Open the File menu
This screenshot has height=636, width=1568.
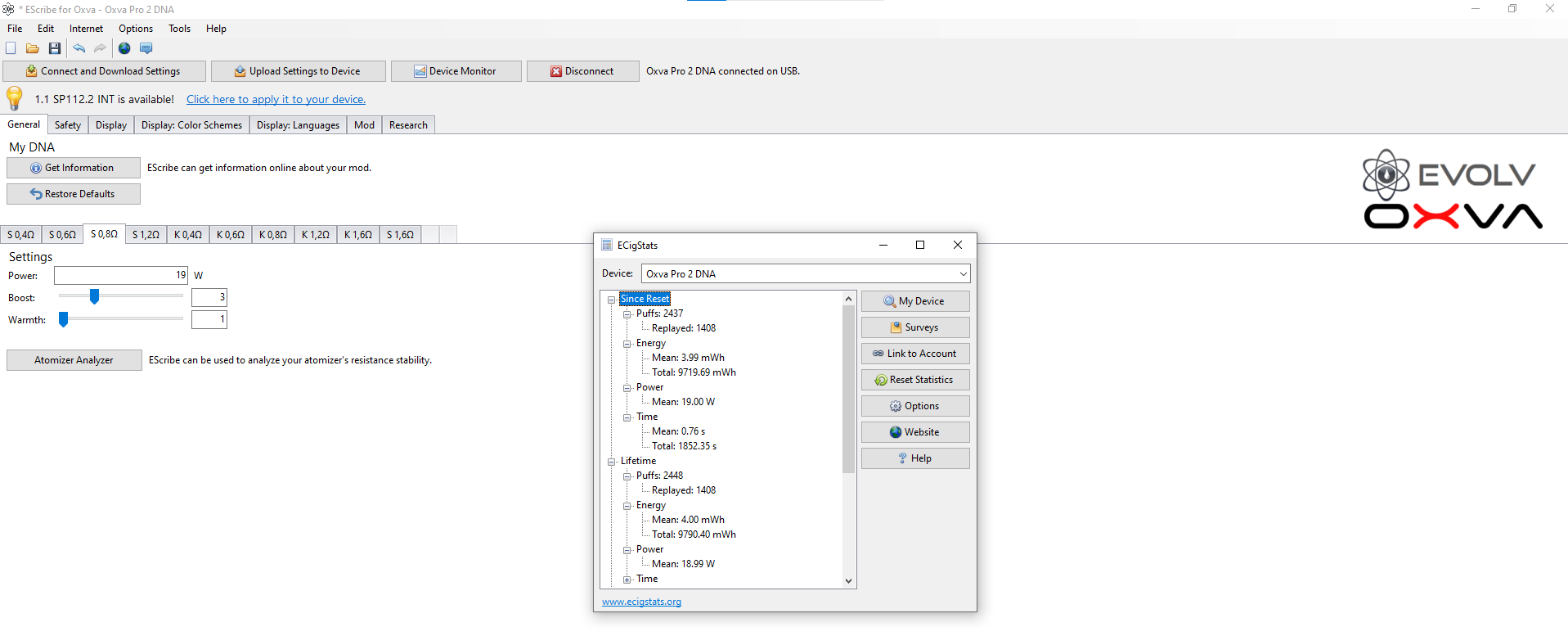(x=15, y=29)
